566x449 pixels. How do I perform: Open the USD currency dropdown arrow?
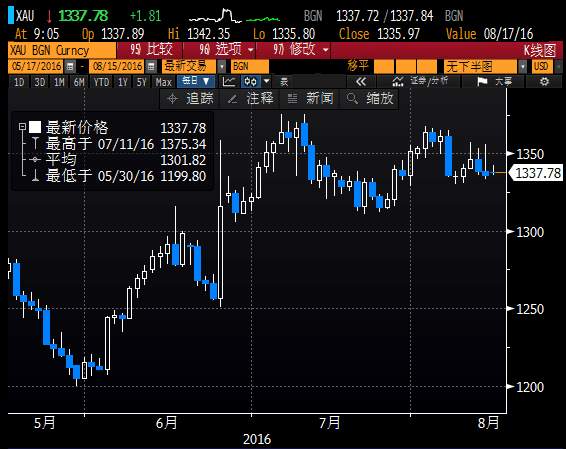[558, 66]
